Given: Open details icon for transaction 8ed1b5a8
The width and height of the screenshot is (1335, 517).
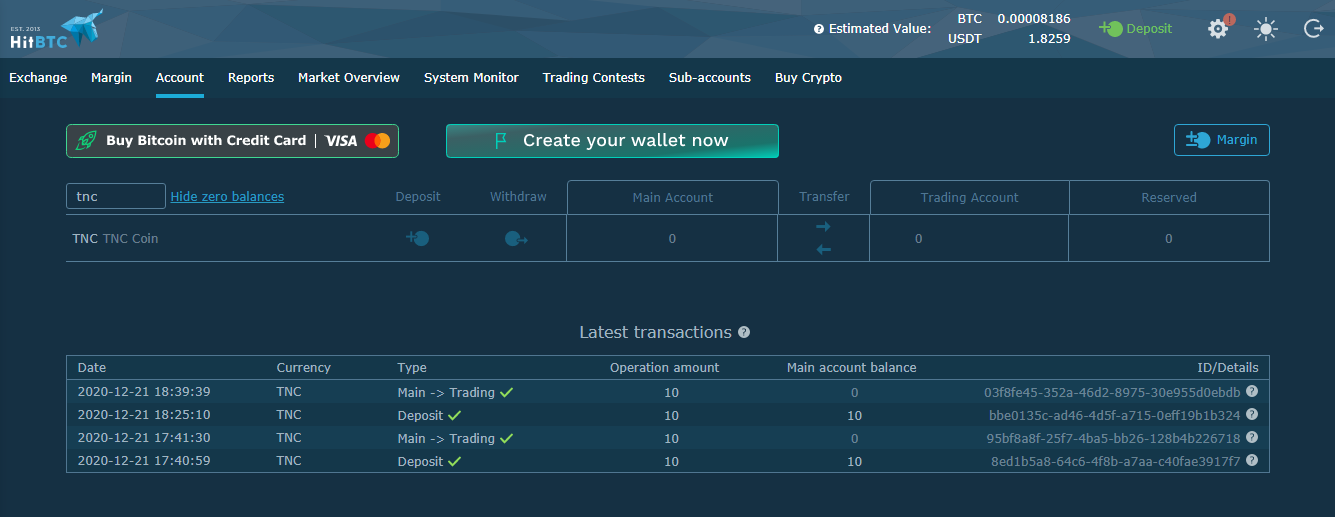Looking at the screenshot, I should 1252,461.
